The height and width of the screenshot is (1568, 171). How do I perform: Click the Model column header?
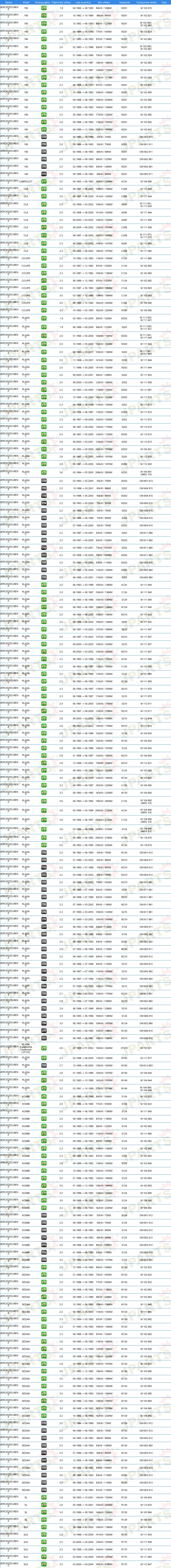pos(26,2)
